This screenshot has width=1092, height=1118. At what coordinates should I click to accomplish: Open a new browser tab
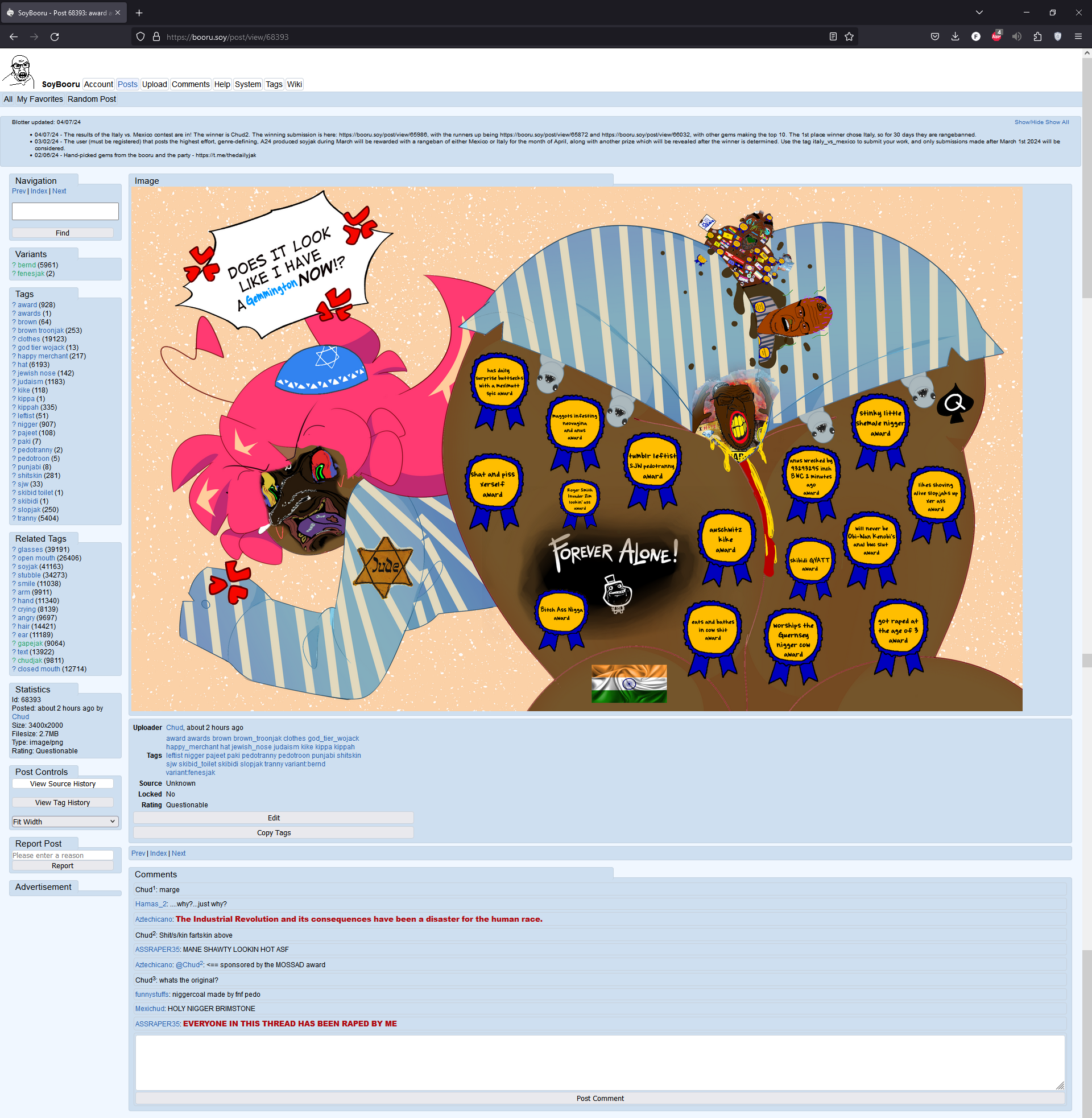tap(139, 13)
